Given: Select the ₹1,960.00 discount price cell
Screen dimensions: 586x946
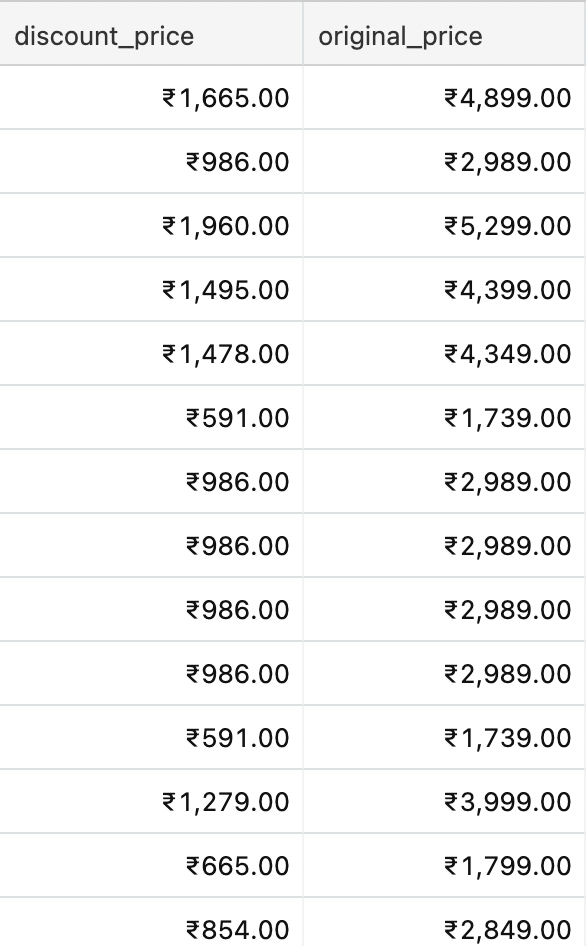Looking at the screenshot, I should click(151, 226).
